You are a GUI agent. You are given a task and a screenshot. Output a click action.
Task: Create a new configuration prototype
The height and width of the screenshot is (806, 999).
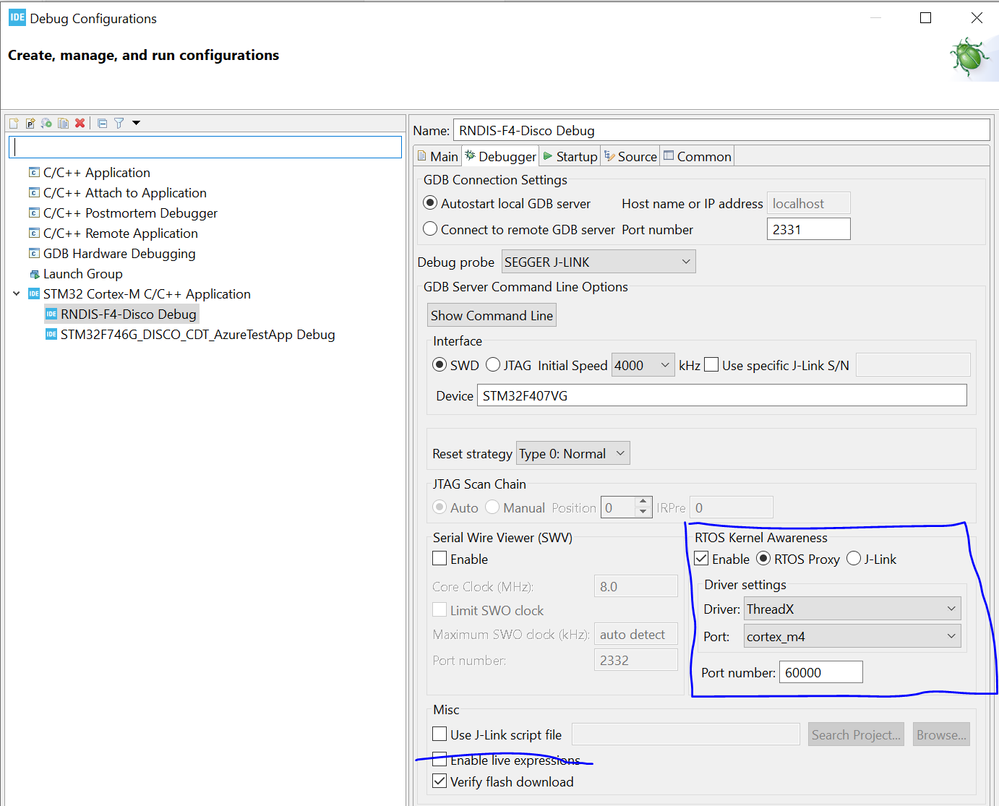point(30,123)
